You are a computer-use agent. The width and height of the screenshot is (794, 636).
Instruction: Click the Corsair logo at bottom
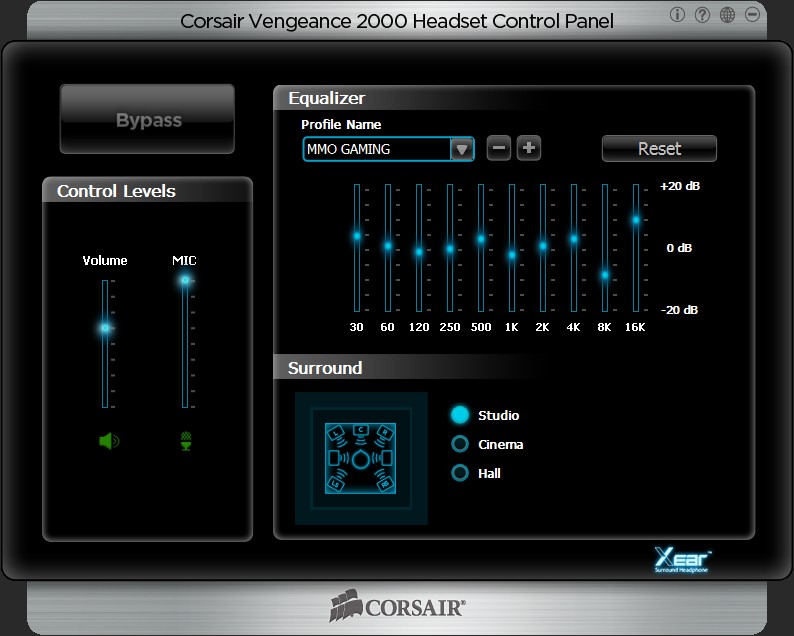(397, 607)
